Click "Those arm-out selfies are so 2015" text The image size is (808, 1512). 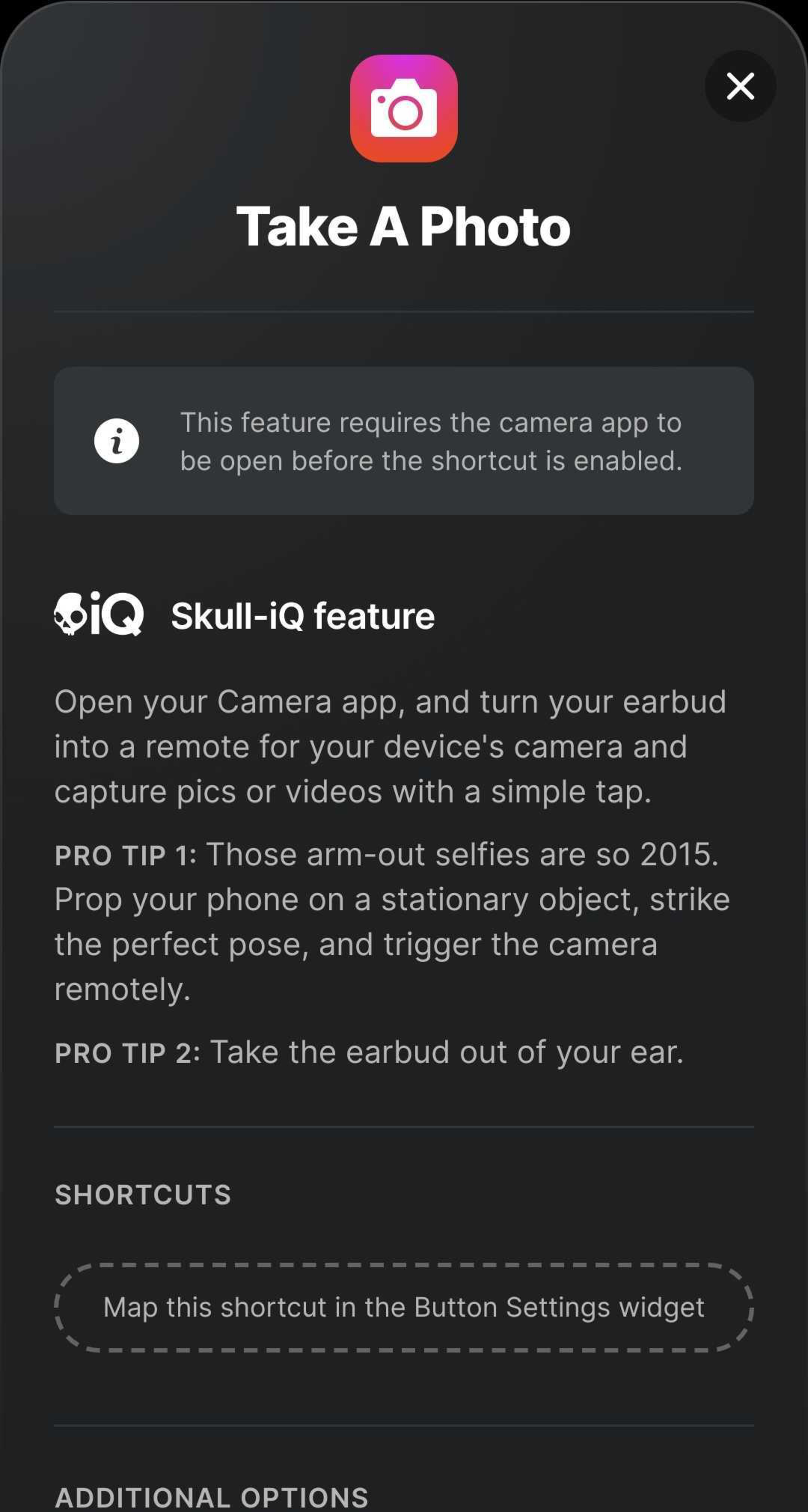point(462,855)
